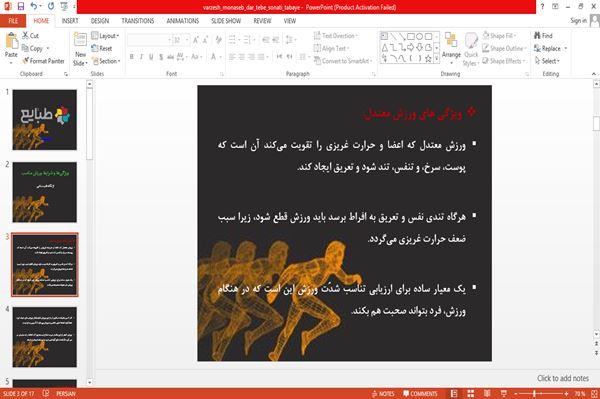Insert a New Slide

[x=80, y=49]
